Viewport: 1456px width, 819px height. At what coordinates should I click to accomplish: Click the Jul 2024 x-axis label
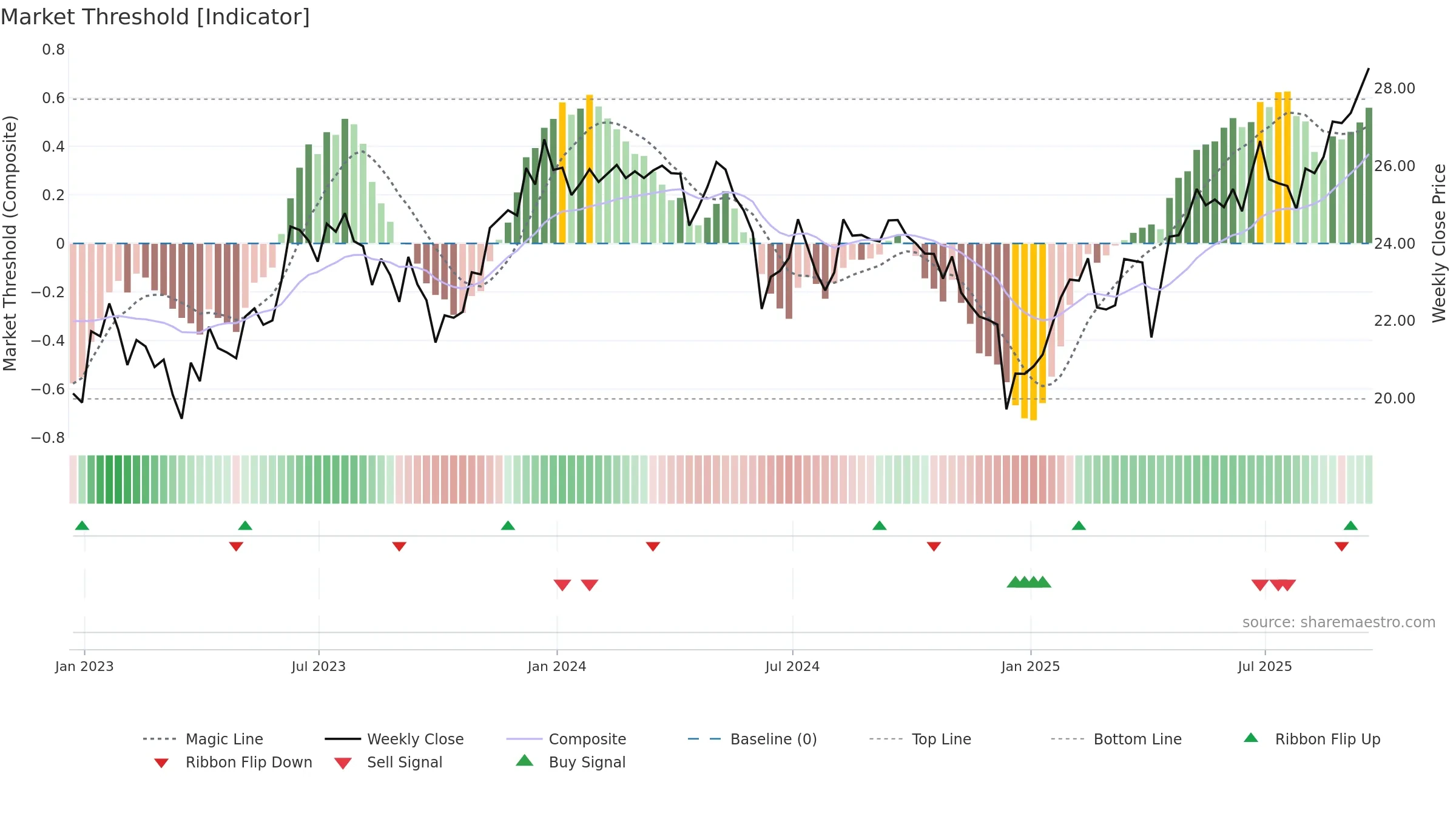coord(792,667)
